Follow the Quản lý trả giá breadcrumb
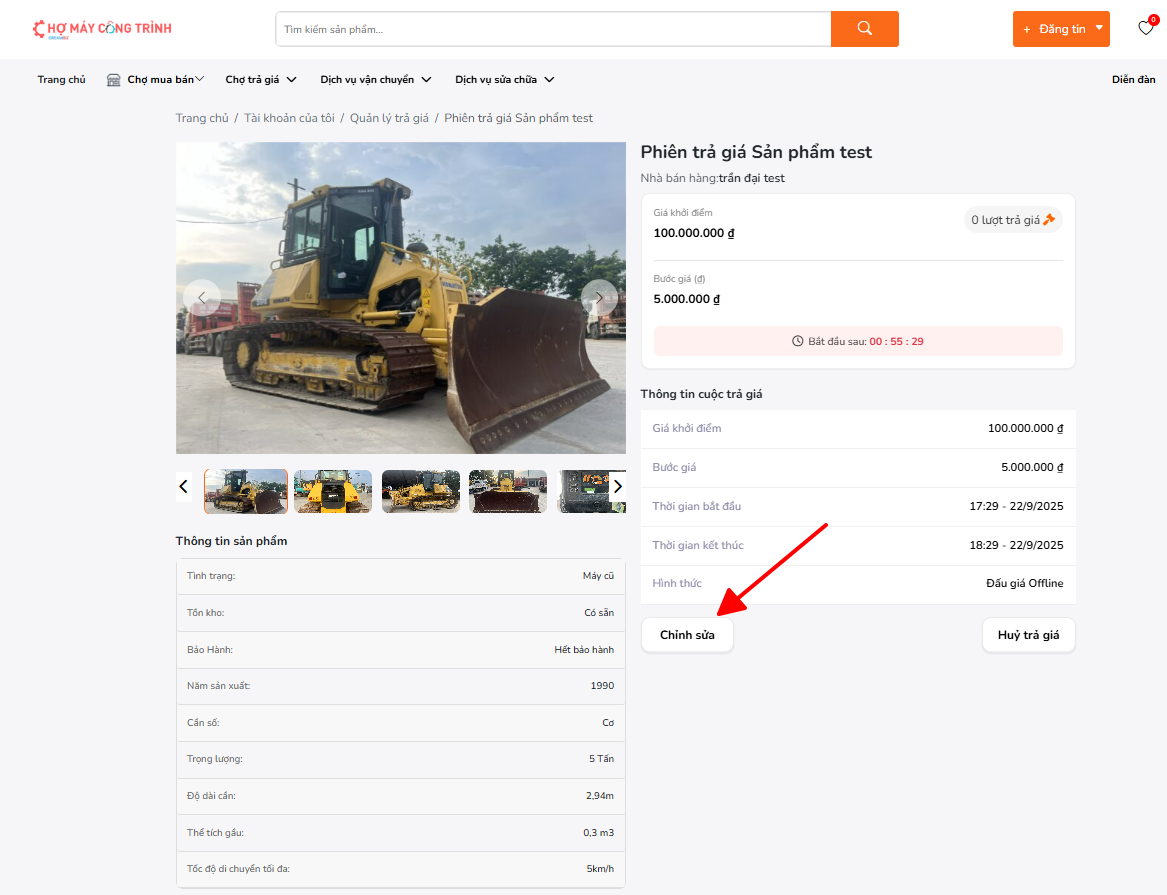 [389, 118]
